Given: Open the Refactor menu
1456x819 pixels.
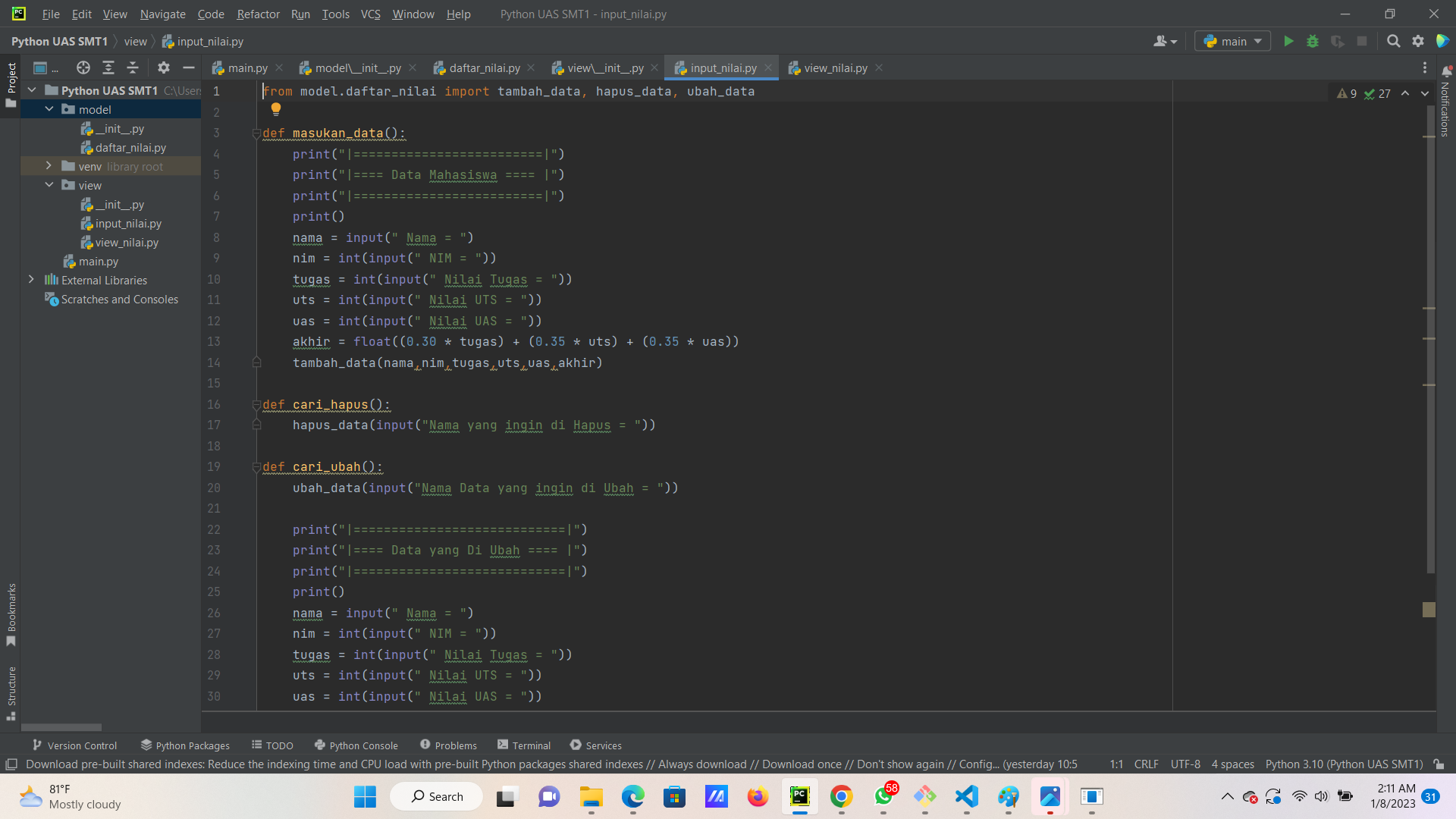Looking at the screenshot, I should pos(258,14).
